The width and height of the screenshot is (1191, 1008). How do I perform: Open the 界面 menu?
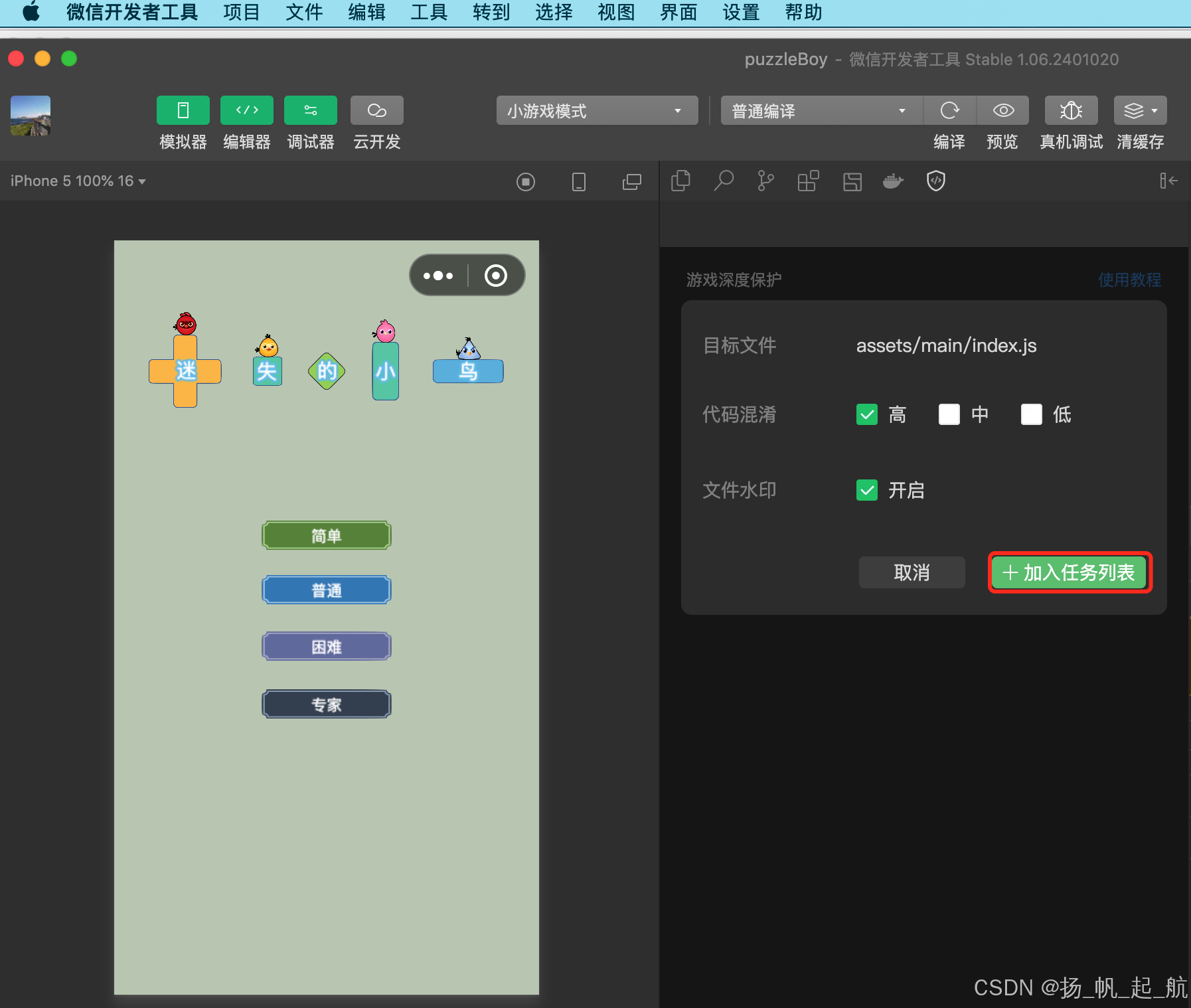click(x=678, y=12)
